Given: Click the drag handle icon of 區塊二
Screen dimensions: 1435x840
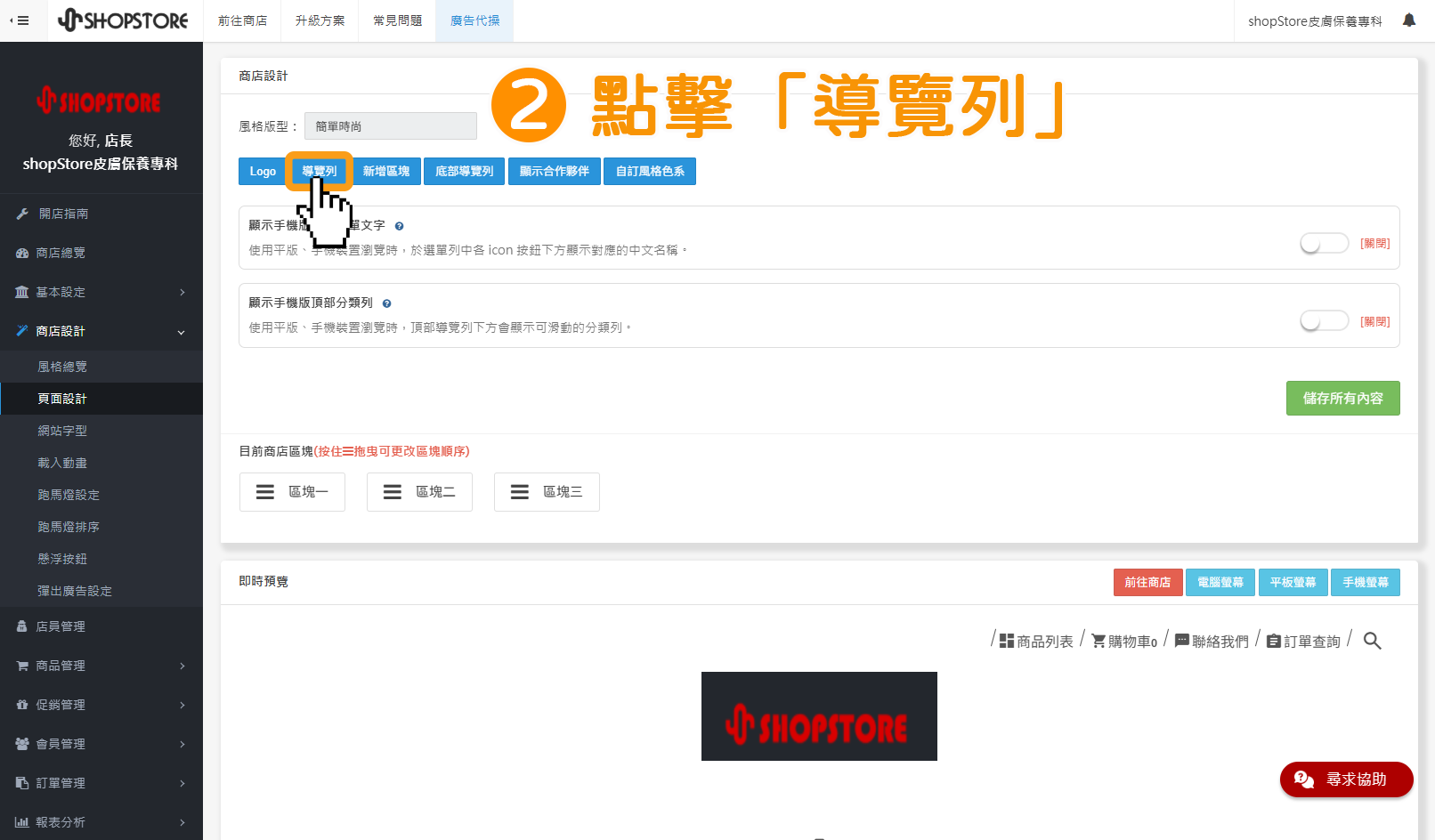Looking at the screenshot, I should click(393, 492).
